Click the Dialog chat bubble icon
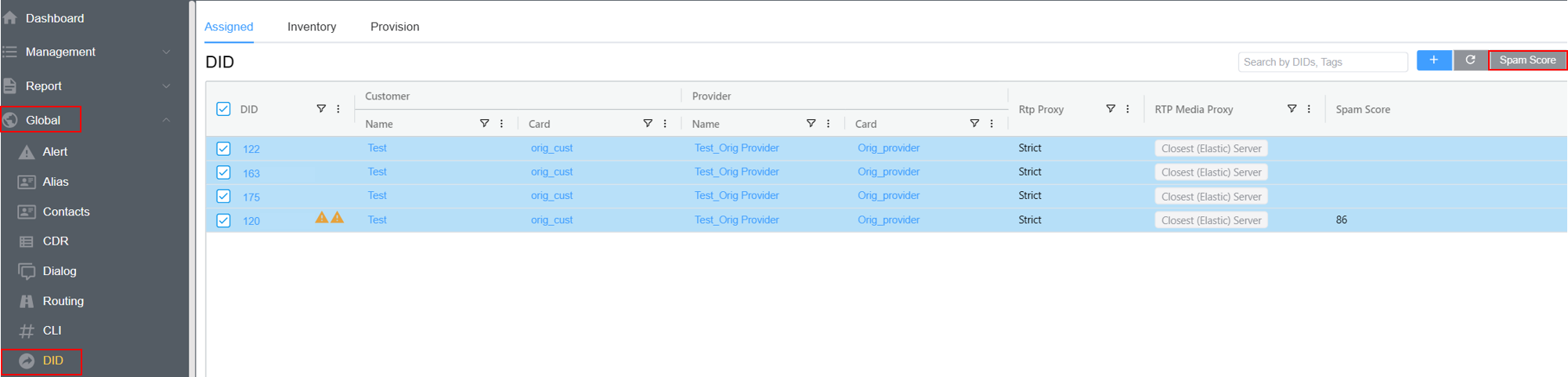This screenshot has width=1568, height=377. tap(27, 271)
